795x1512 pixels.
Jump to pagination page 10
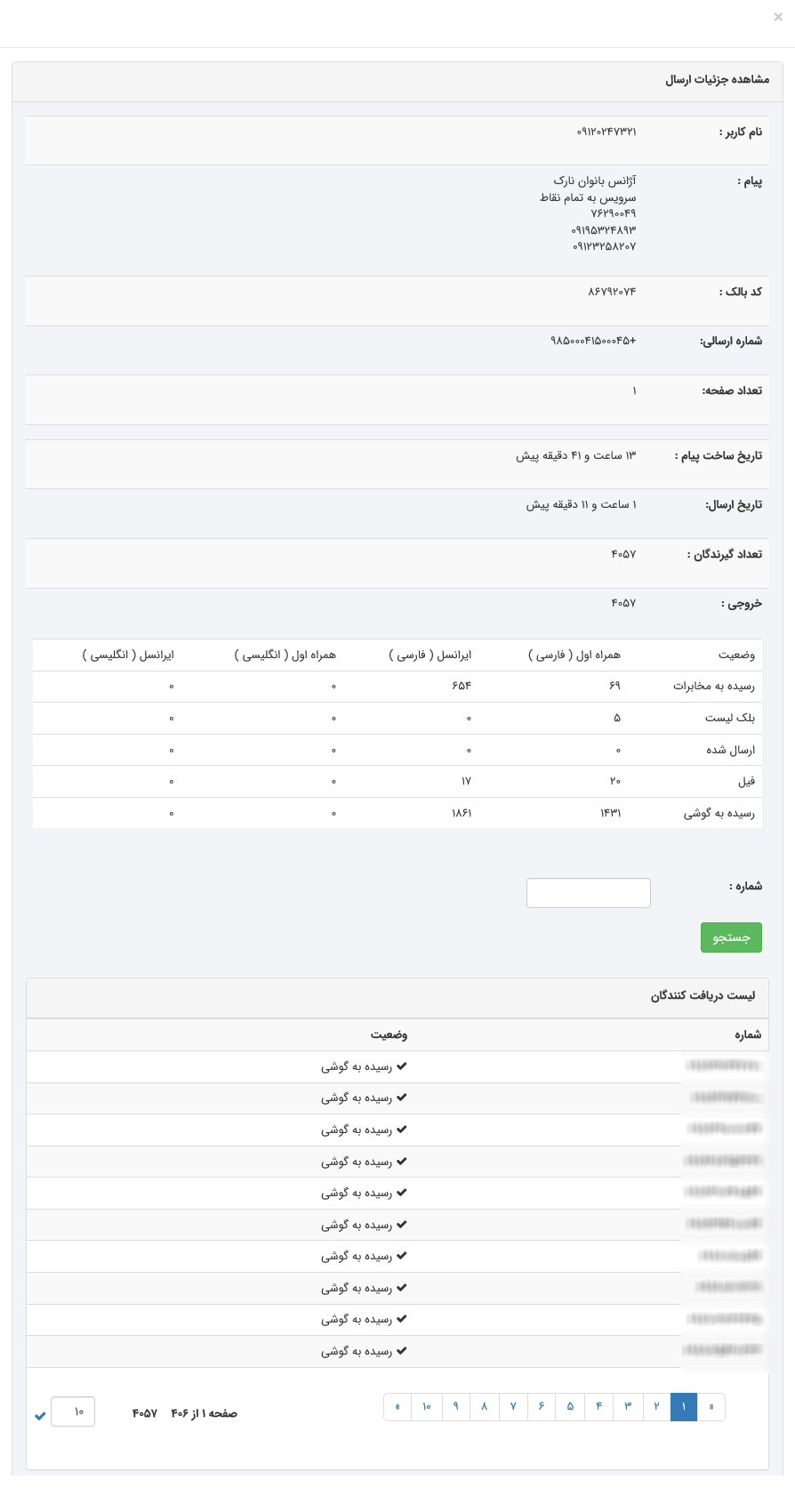(x=426, y=1407)
